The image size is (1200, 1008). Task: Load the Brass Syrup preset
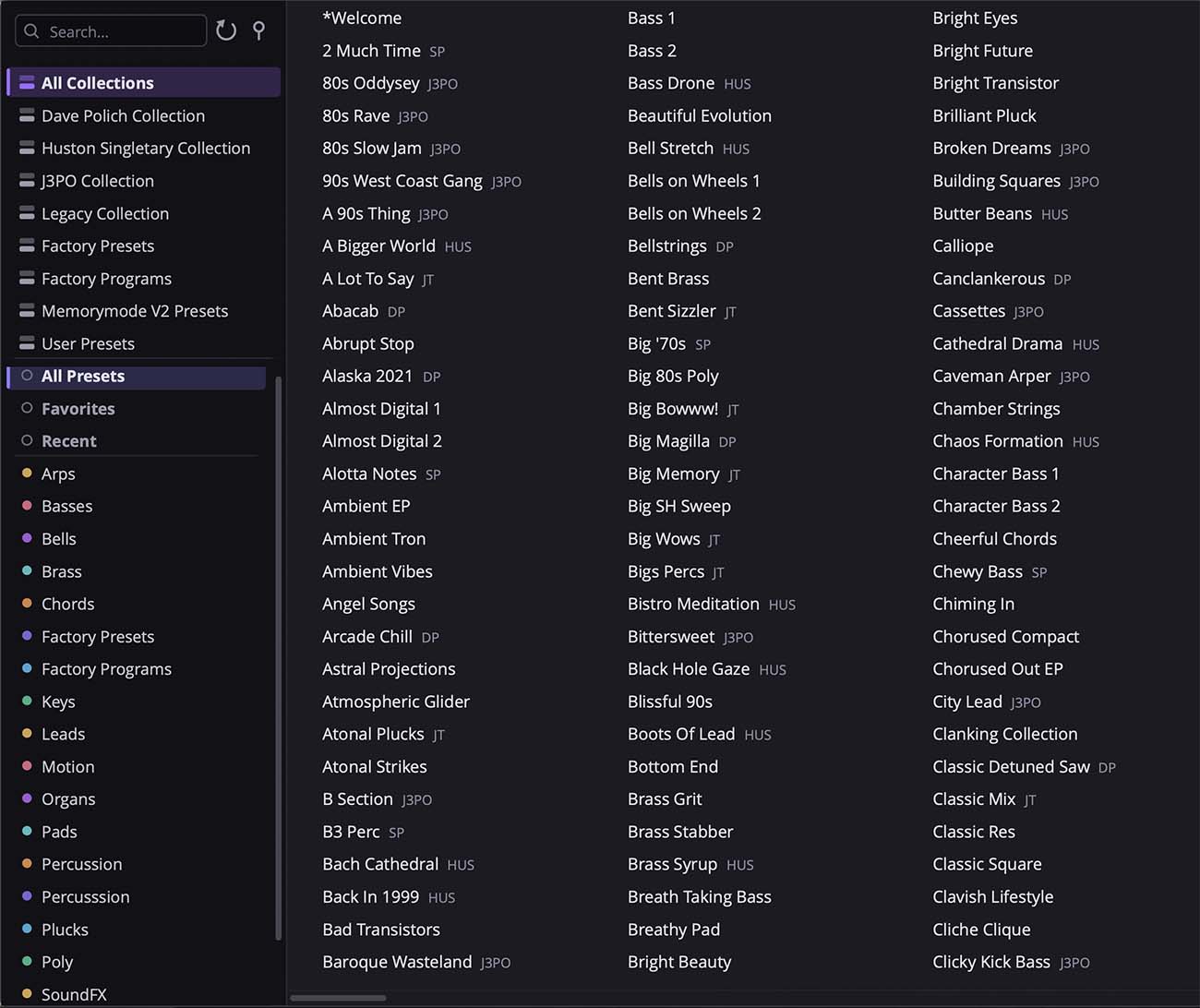click(x=672, y=864)
